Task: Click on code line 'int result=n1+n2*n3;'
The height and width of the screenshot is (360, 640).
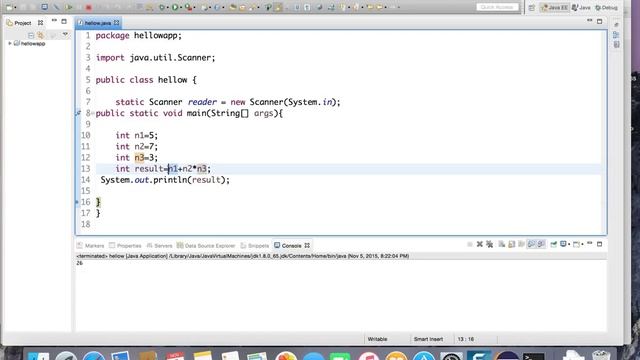Action: [x=163, y=169]
